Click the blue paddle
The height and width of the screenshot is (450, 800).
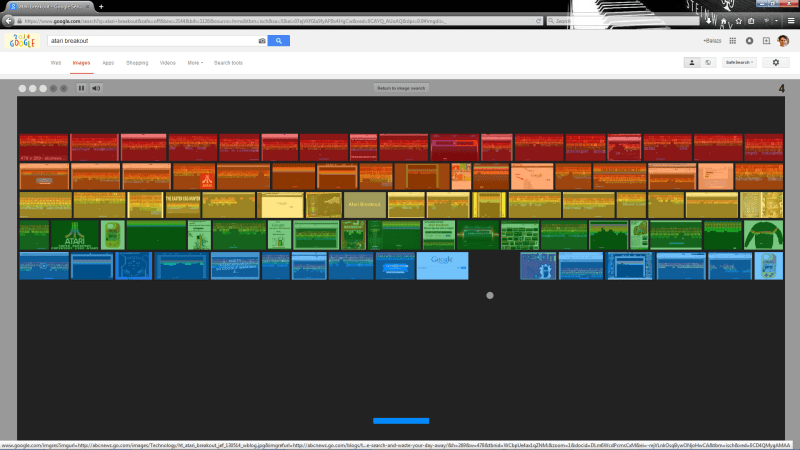(x=401, y=421)
